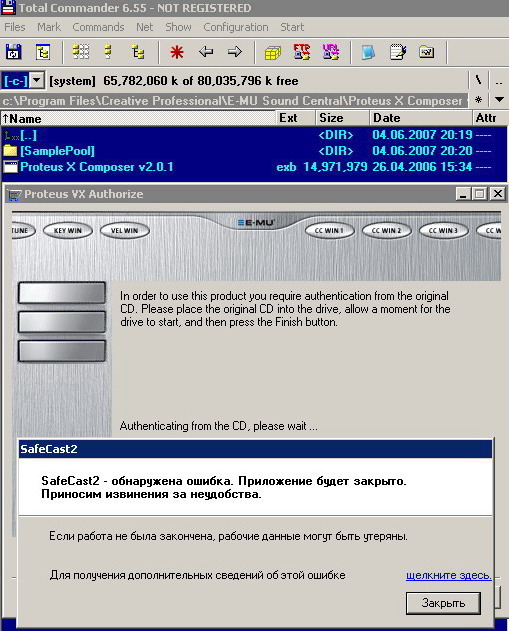Screen dimensions: 509x631
Task: Close the Proteus VX Authorize window
Action: pyautogui.click(x=498, y=194)
